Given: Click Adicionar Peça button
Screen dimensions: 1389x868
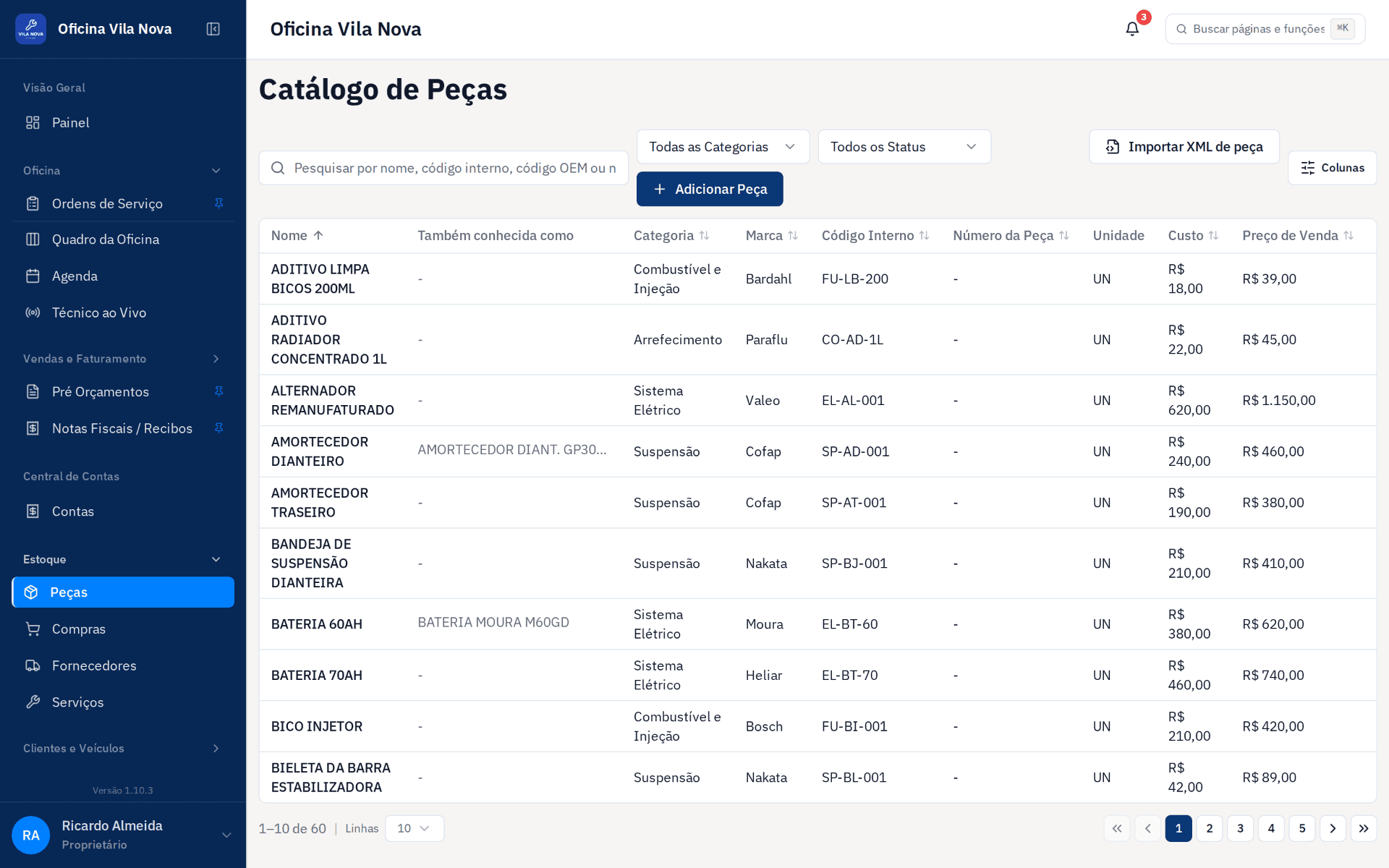Looking at the screenshot, I should pyautogui.click(x=710, y=189).
